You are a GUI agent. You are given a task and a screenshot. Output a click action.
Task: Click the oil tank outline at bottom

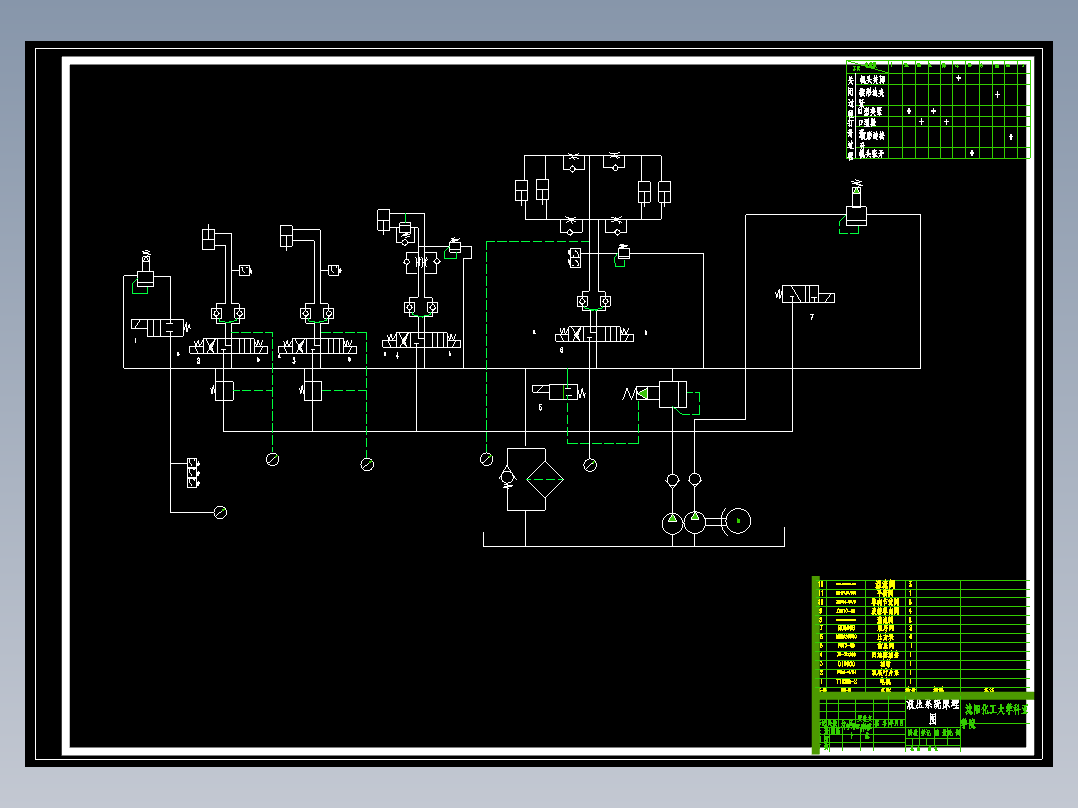pos(634,537)
